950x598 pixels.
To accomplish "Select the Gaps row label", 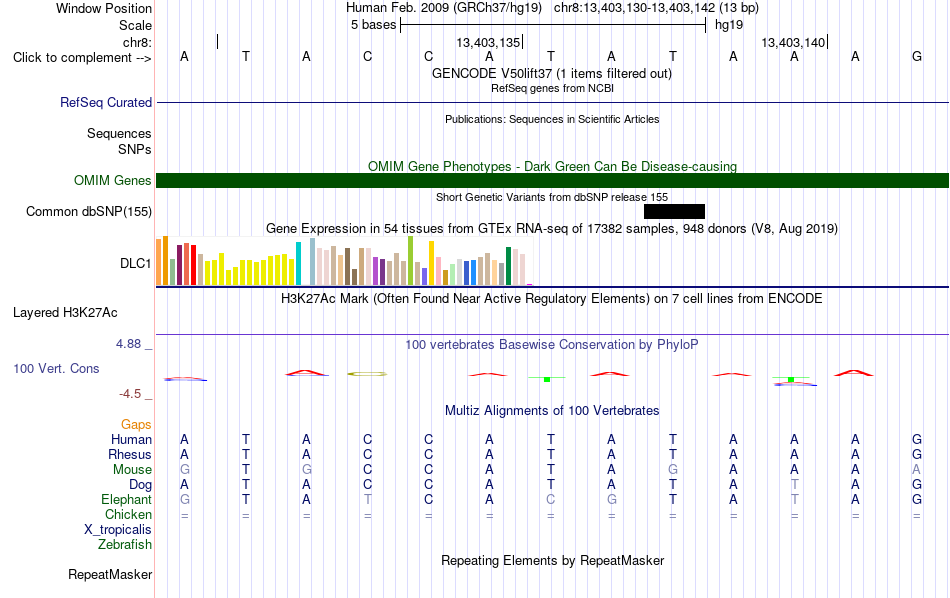I will [x=136, y=425].
